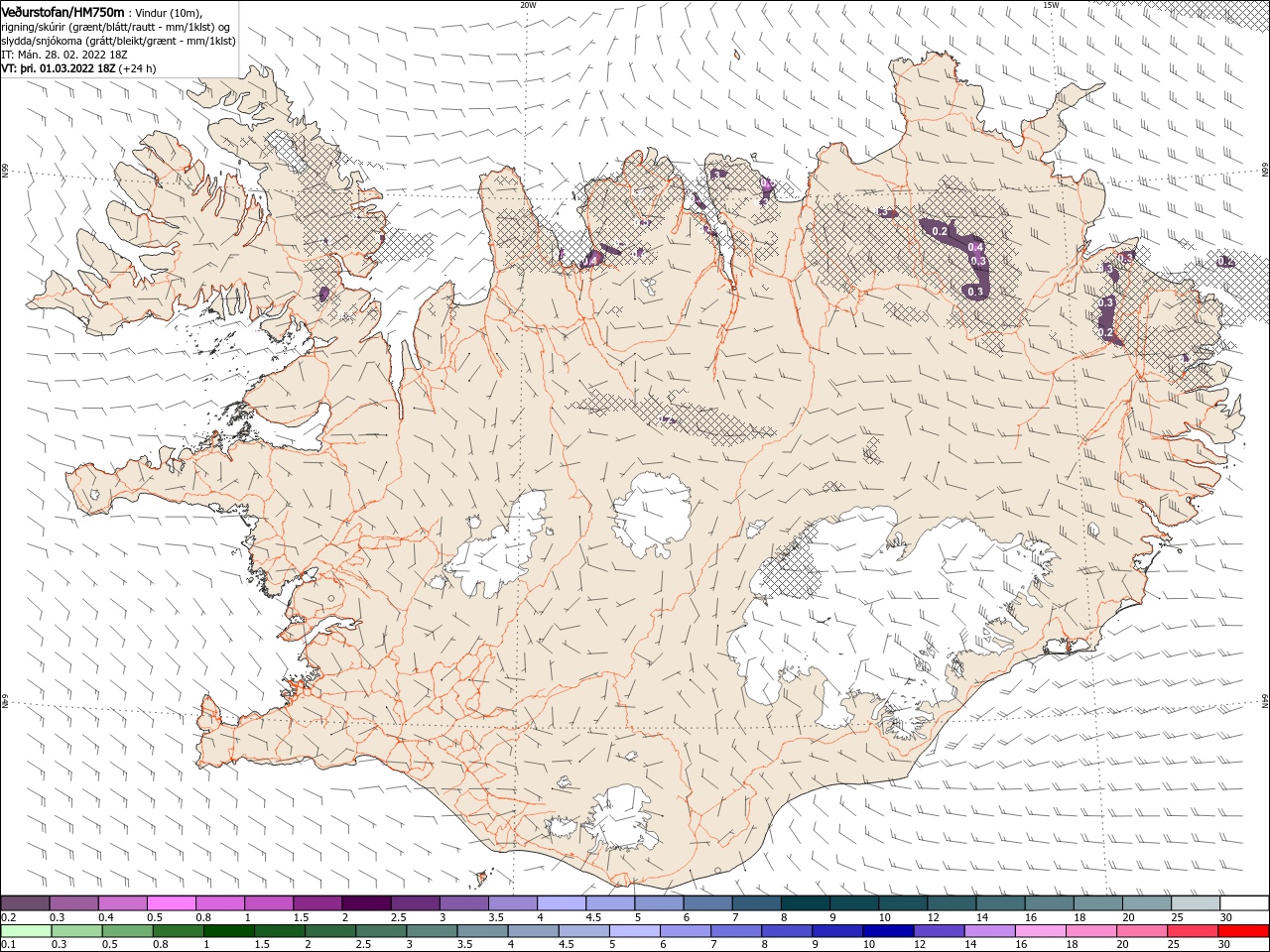Click the palest green rain-legend swatch between 0.1 and 0.3
1270x952 pixels.
[26, 930]
